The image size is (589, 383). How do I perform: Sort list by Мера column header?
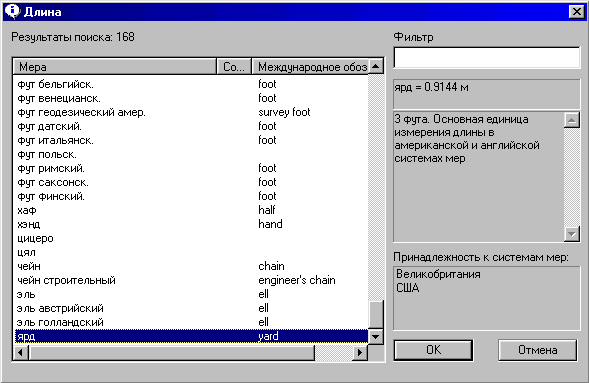click(x=115, y=67)
